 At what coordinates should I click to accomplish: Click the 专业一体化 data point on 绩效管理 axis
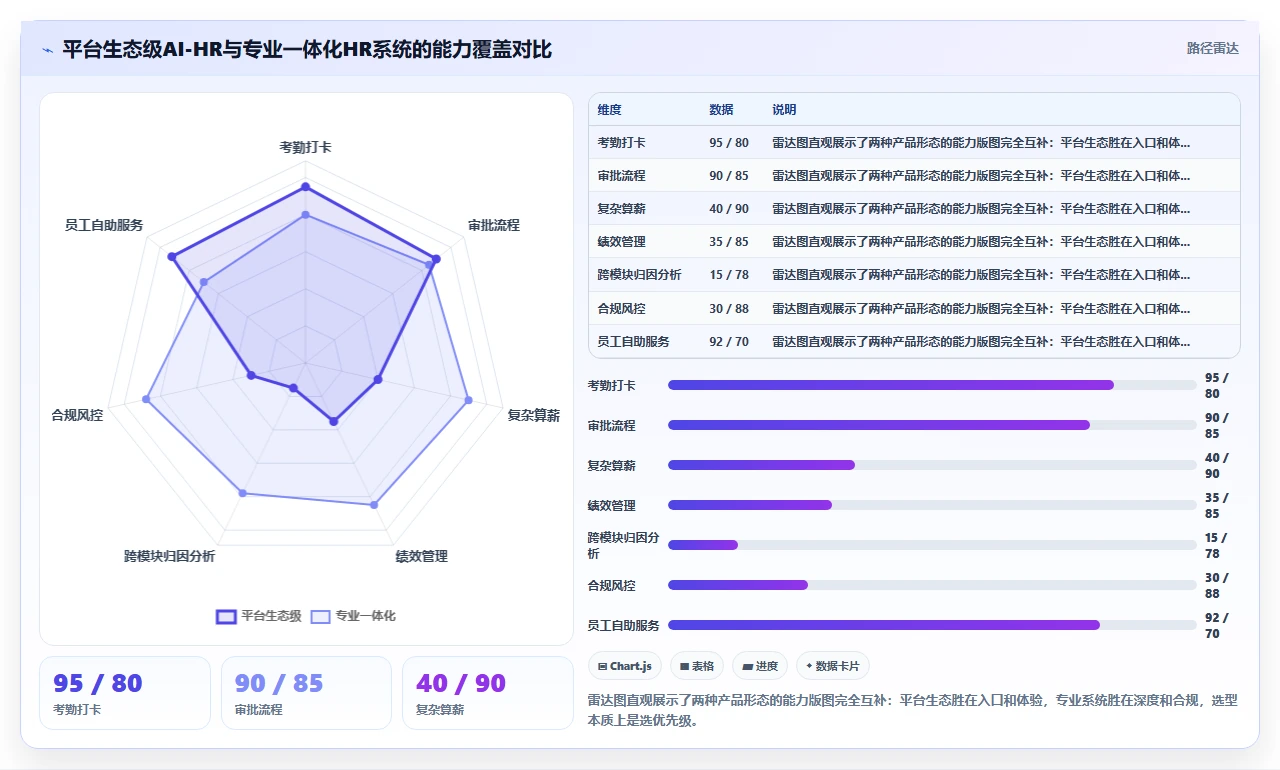point(374,505)
